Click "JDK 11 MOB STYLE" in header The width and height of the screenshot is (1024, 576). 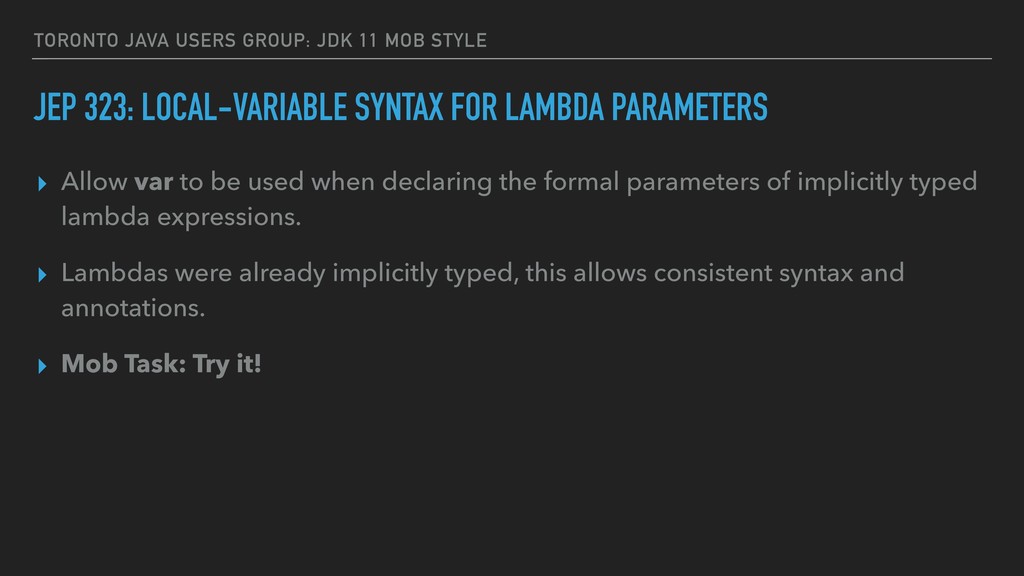tap(402, 40)
